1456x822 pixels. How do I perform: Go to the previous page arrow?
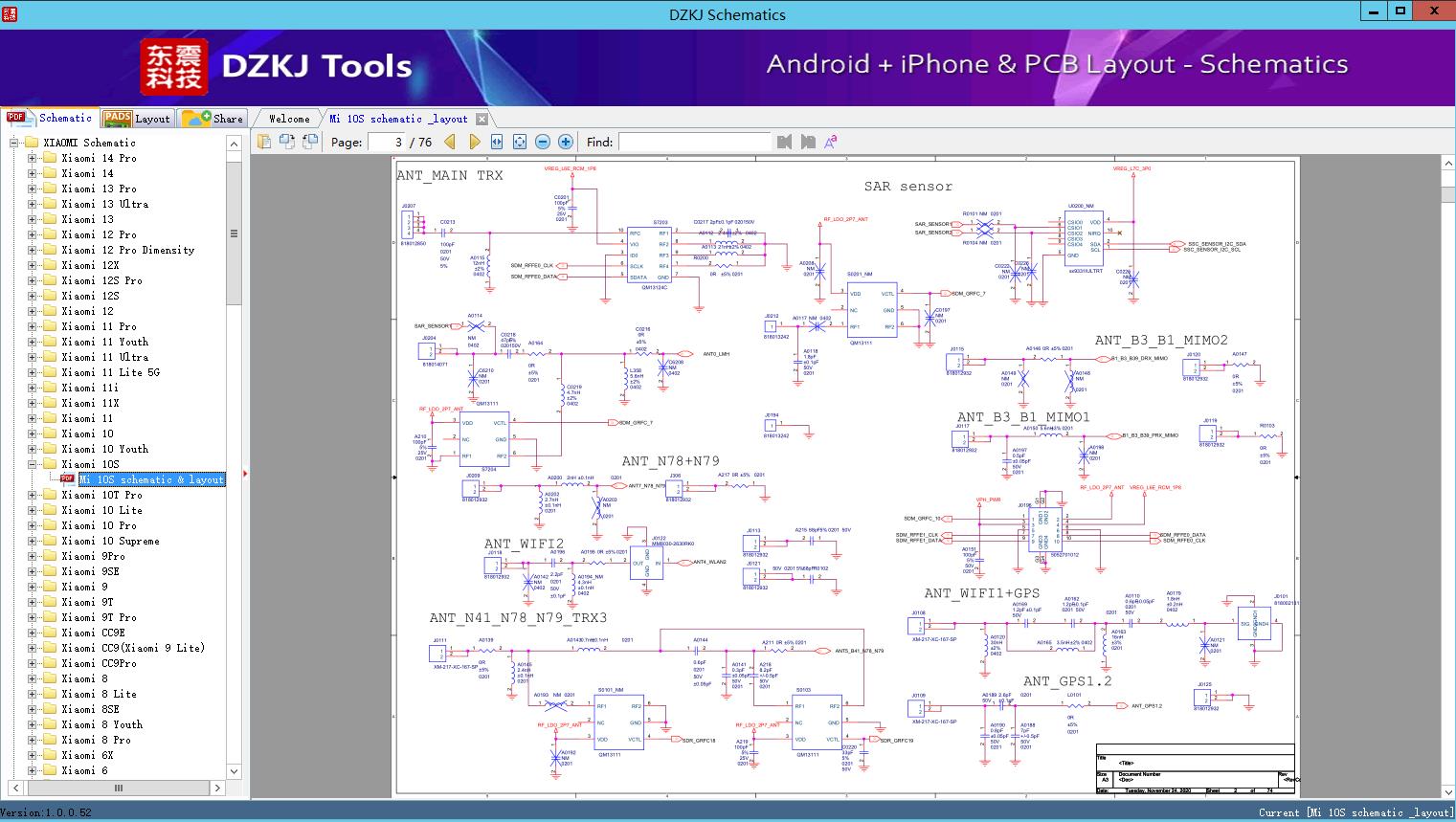pyautogui.click(x=450, y=141)
